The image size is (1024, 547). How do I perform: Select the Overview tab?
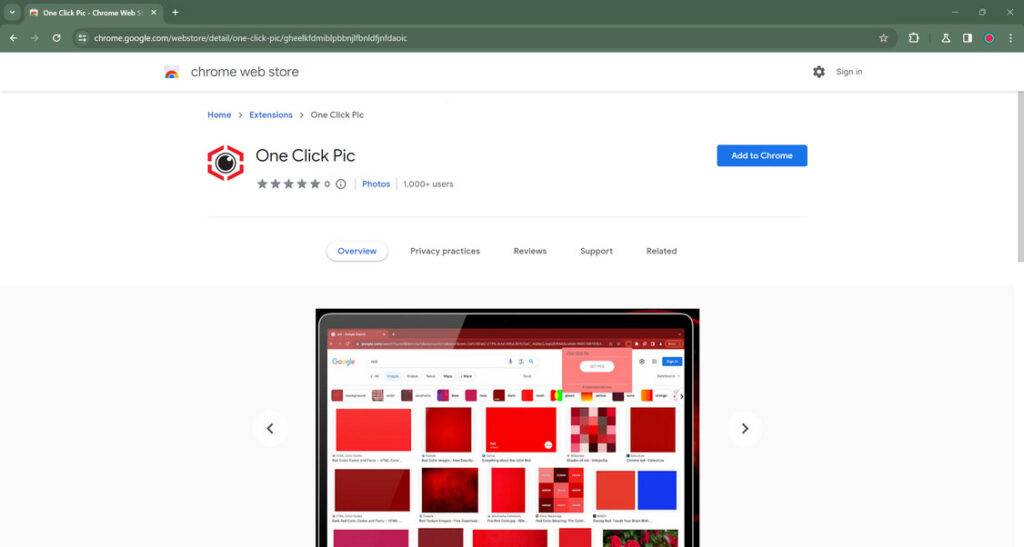point(357,251)
